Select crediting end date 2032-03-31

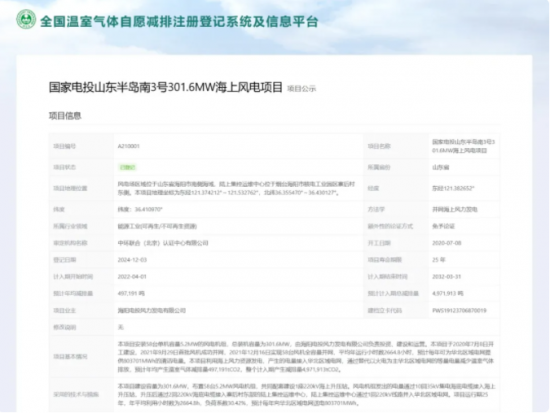[447, 277]
